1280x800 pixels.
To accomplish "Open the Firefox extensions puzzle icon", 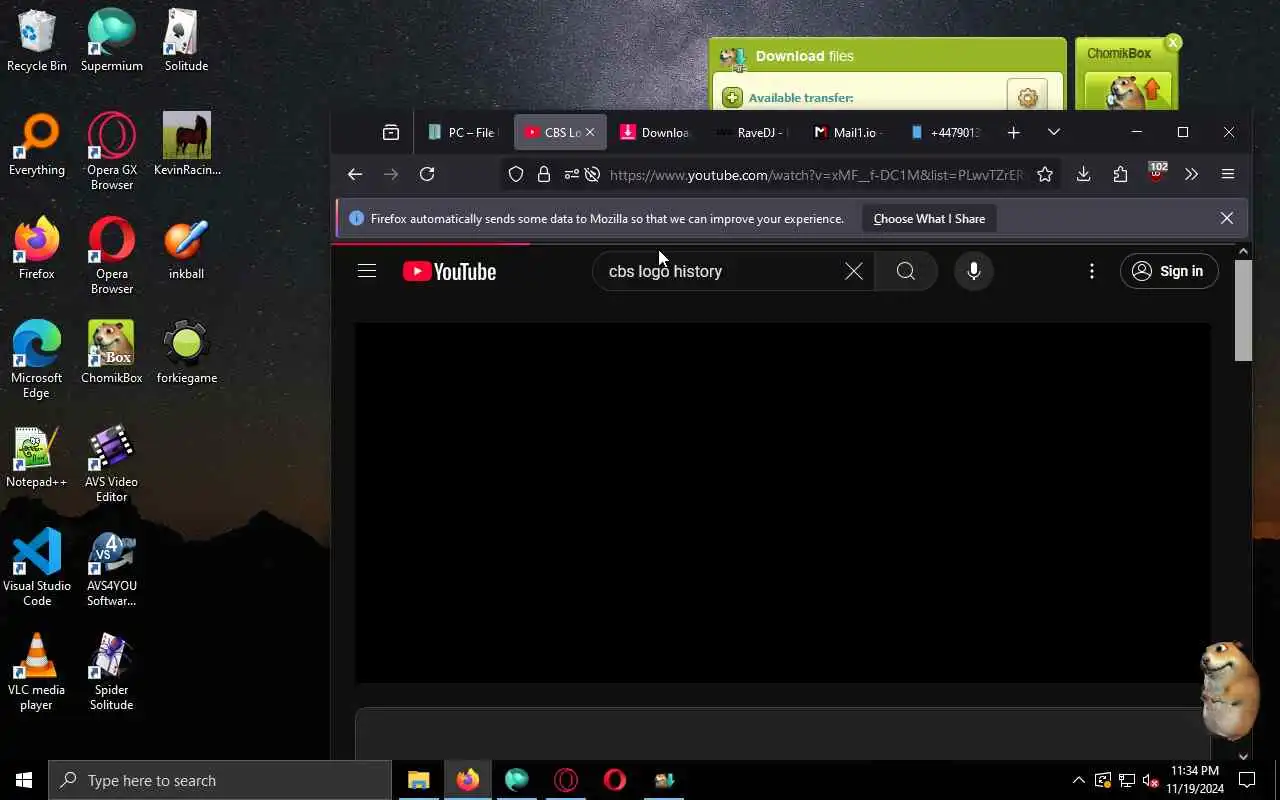I will [1120, 174].
